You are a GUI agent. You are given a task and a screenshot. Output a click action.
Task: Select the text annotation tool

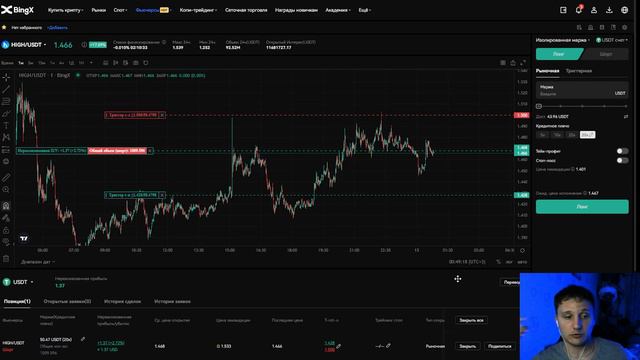[x=6, y=125]
